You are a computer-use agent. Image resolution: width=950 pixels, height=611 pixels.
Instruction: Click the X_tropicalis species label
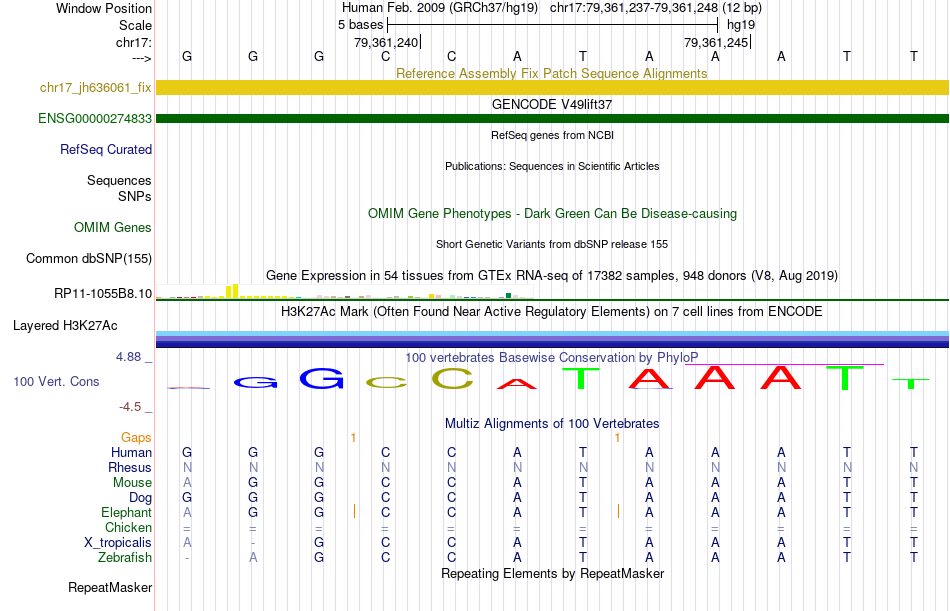point(118,543)
